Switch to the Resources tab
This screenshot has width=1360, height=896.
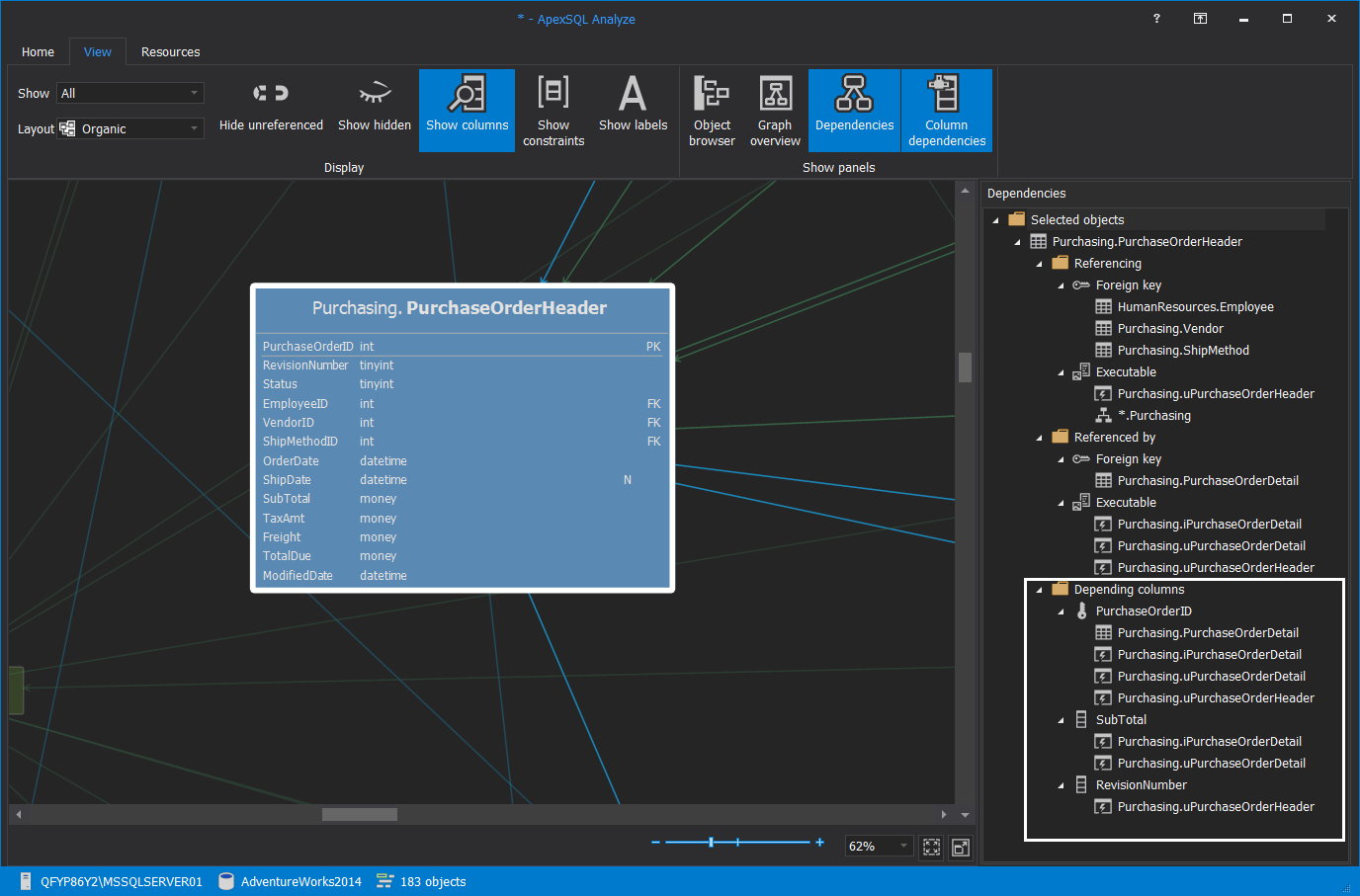point(170,52)
